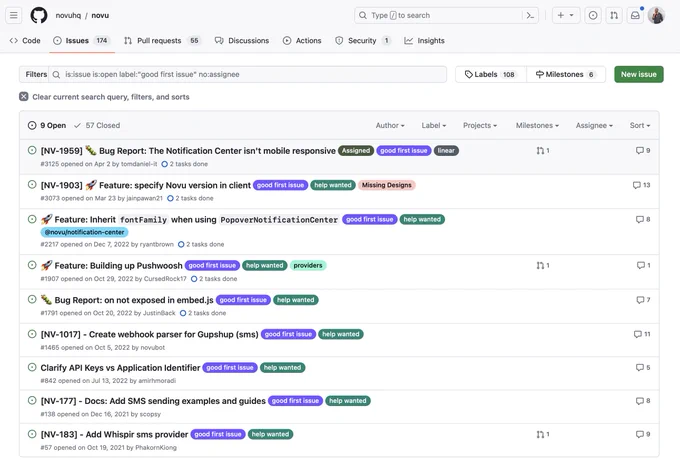Open comments of Inherit fontFamily issue
Screen dimensions: 680x464
[643, 219]
